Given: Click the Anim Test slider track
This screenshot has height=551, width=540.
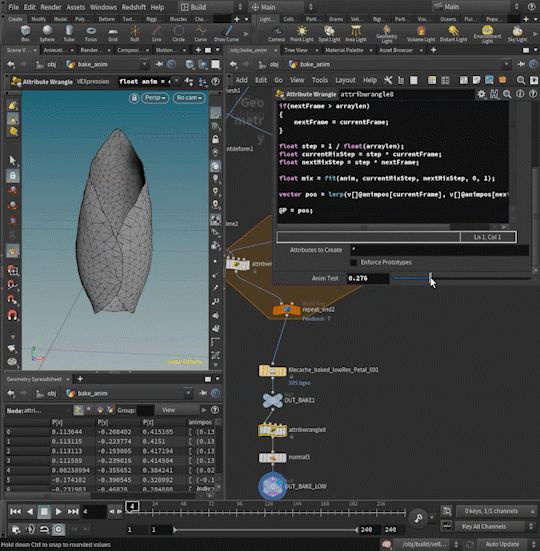Looking at the screenshot, I should [461, 278].
